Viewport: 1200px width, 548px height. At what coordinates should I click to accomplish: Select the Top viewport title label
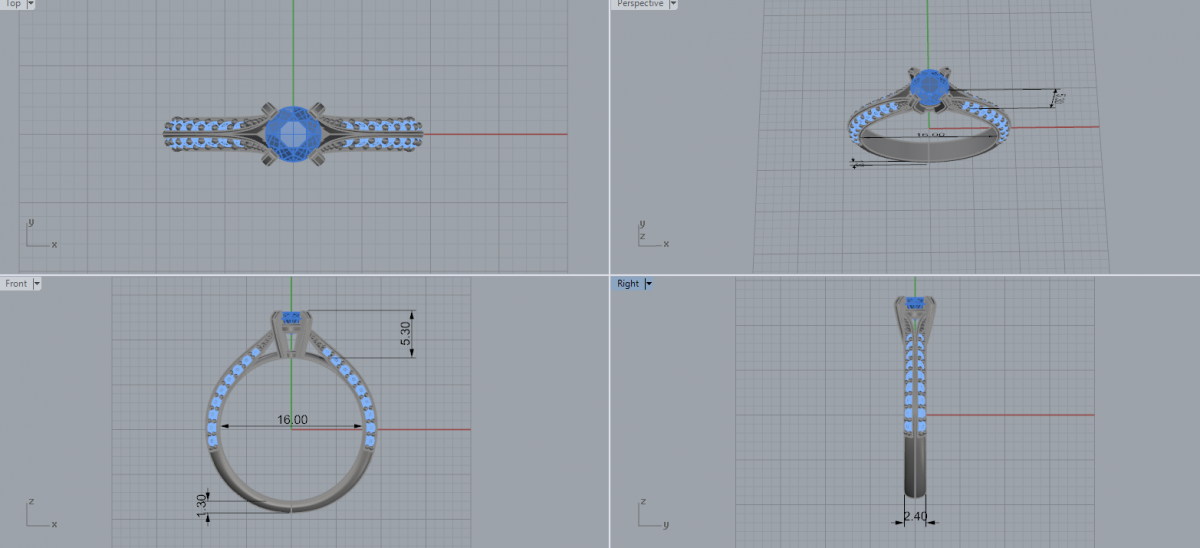point(12,4)
